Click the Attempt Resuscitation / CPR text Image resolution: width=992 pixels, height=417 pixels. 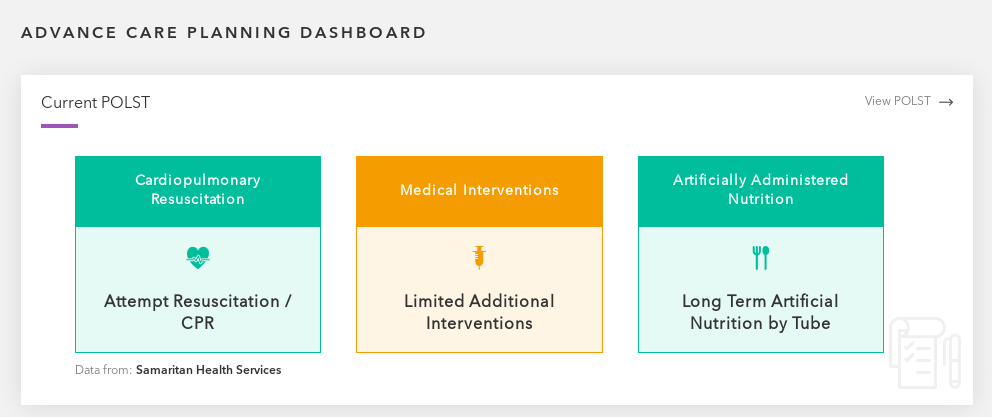pyautogui.click(x=198, y=311)
